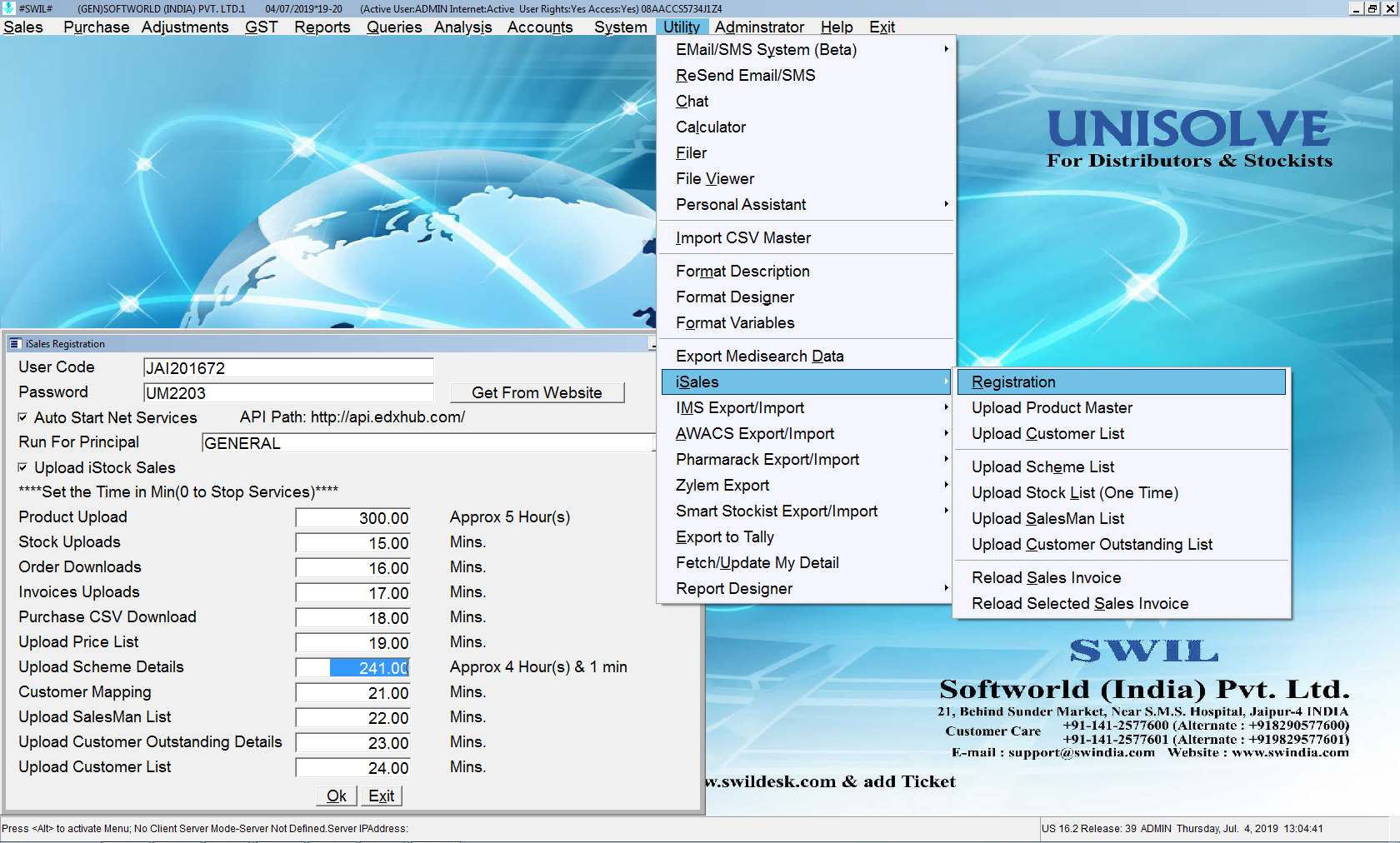Open the Adjustments menu
The image size is (1400, 843).
(185, 27)
